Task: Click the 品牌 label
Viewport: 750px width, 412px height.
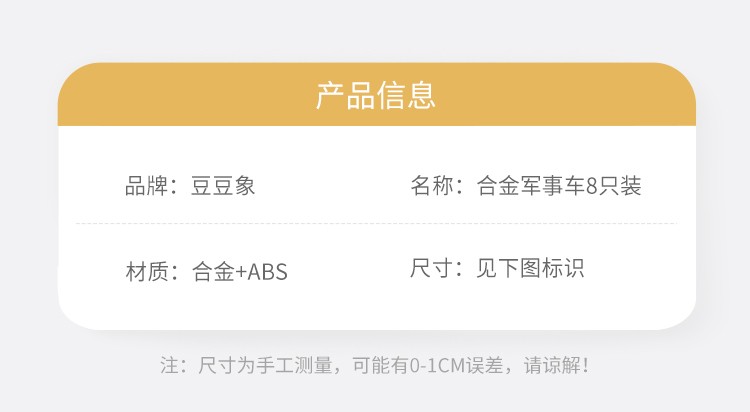Action: [146, 186]
